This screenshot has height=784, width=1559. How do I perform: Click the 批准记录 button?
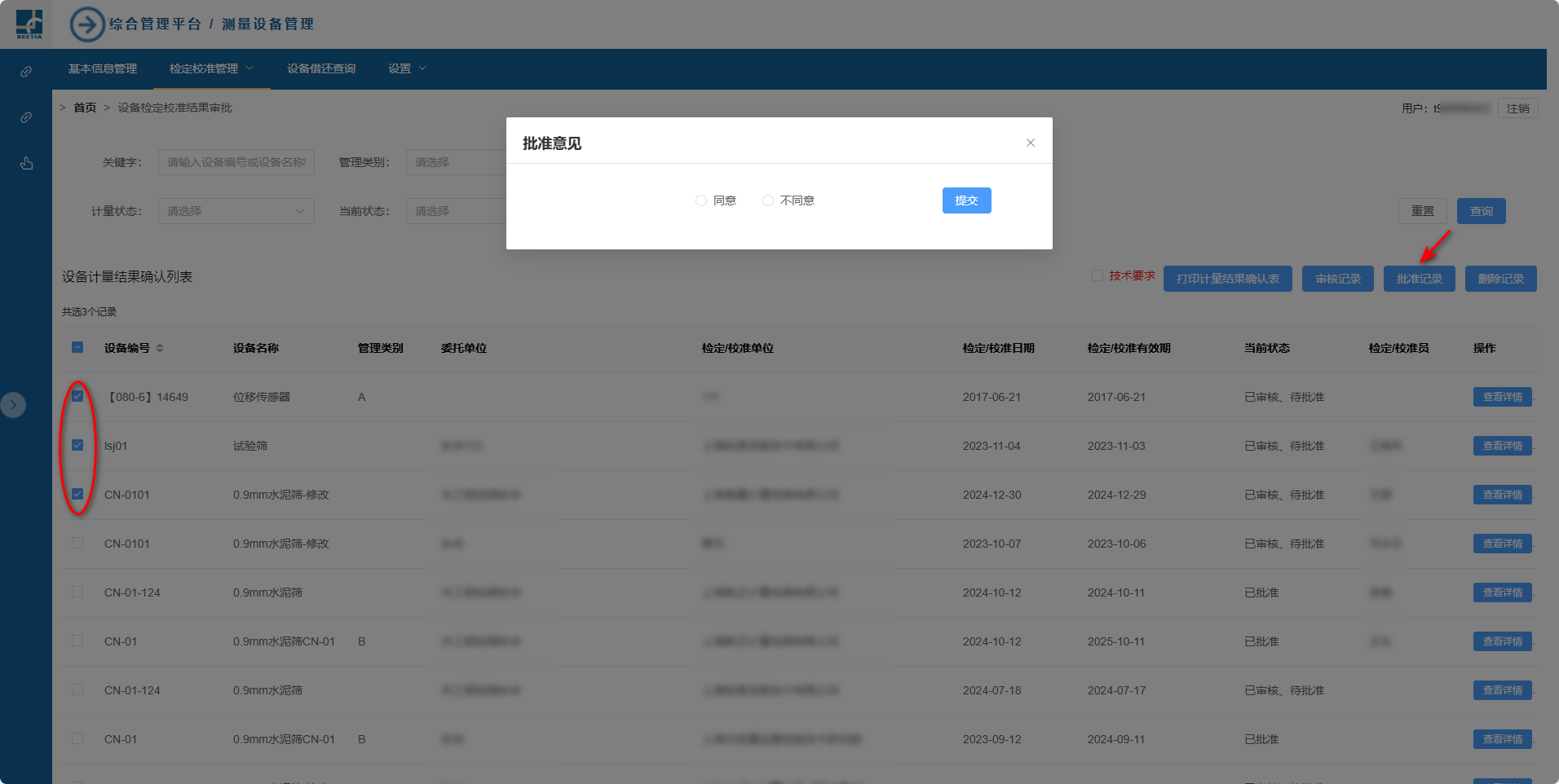[1419, 279]
